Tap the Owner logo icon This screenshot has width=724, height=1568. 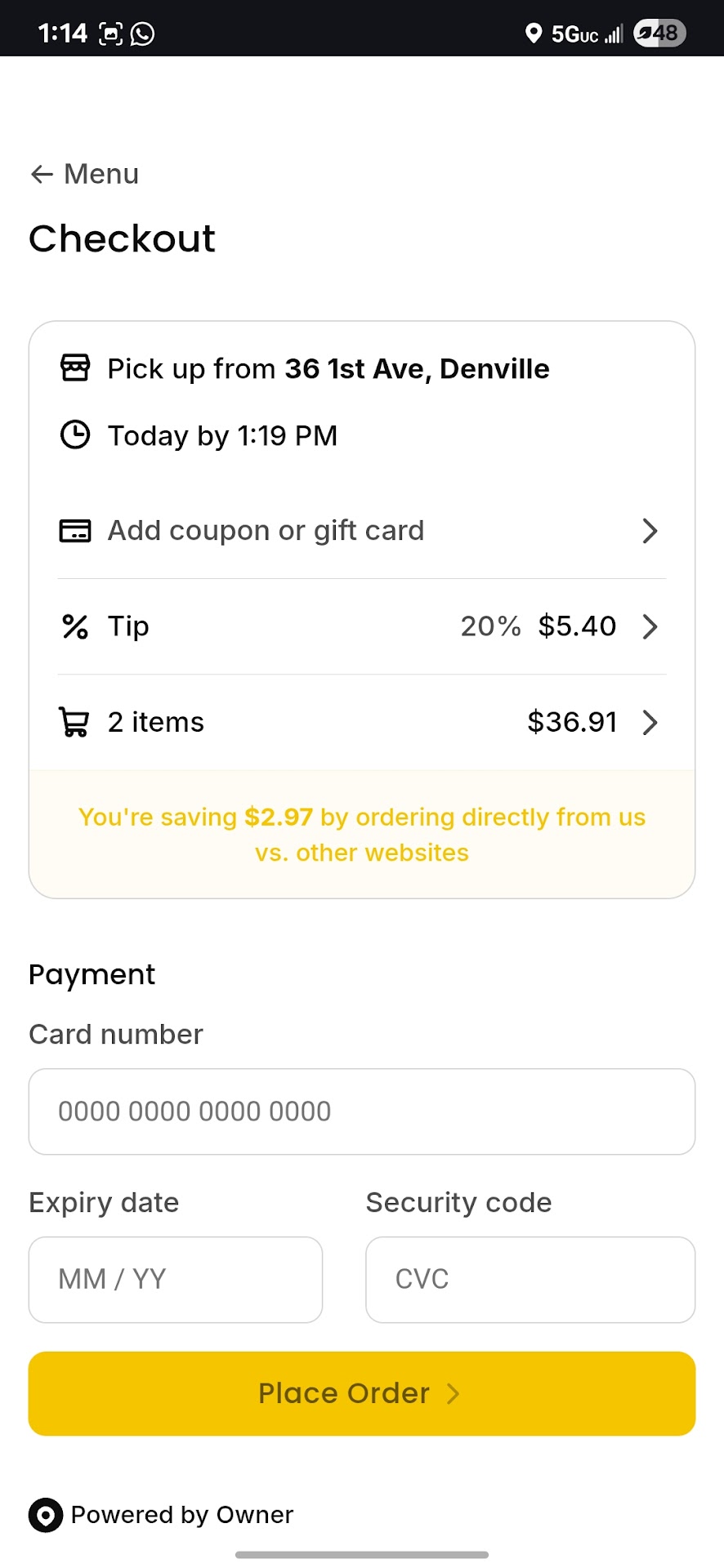point(46,1516)
